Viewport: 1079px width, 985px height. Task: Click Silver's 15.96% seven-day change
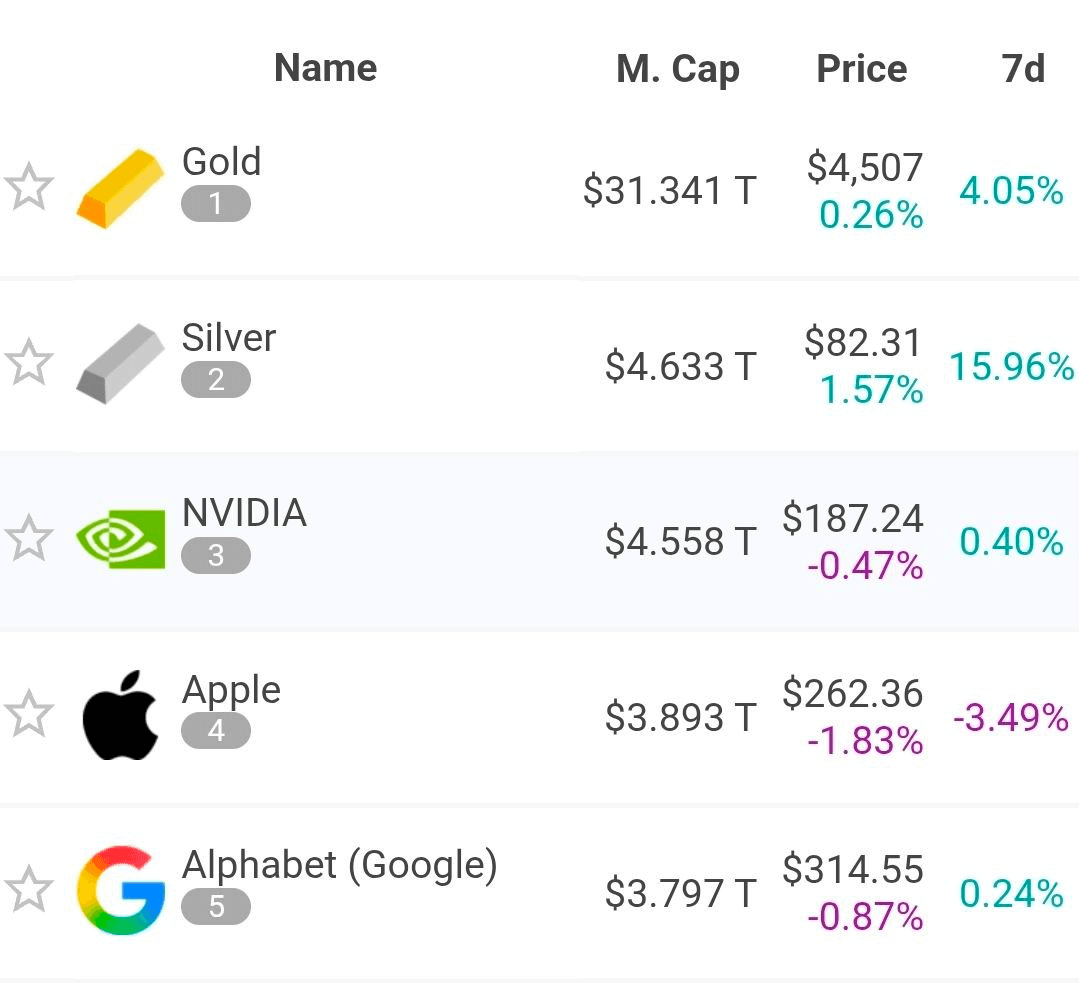[1011, 367]
